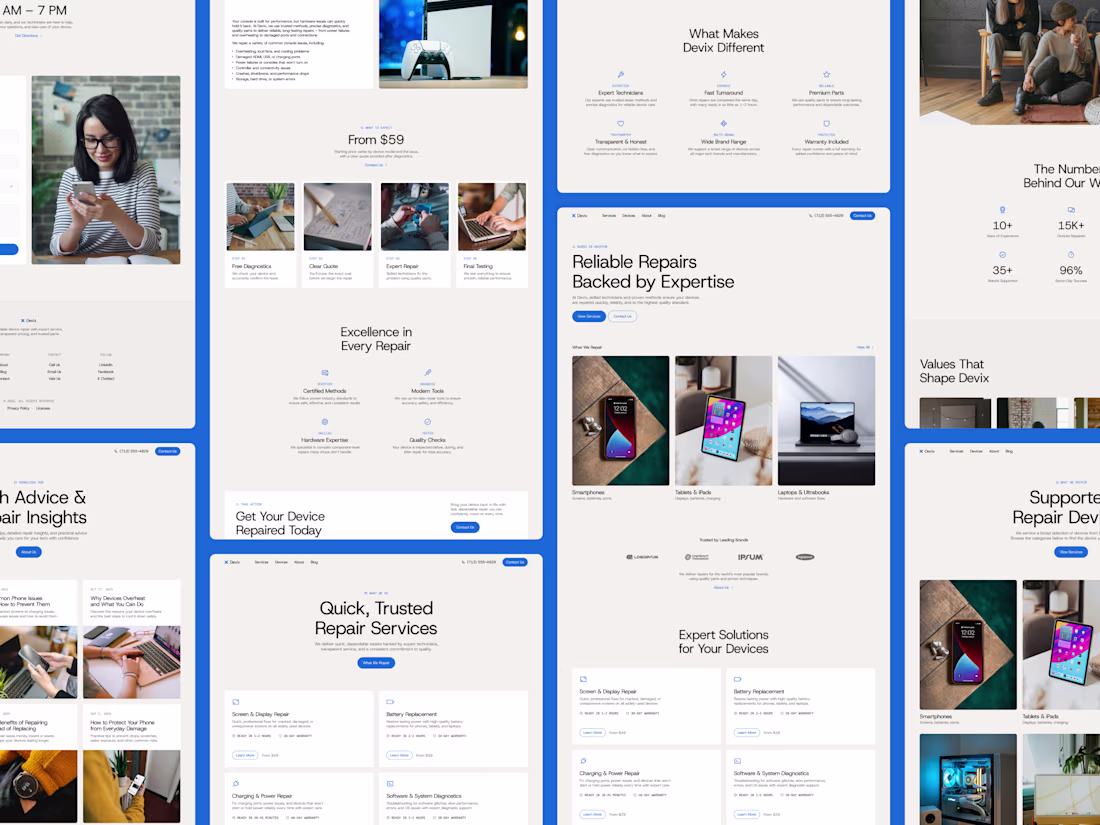Click Battery Replacement icon on Quick Trusted page

[390, 702]
